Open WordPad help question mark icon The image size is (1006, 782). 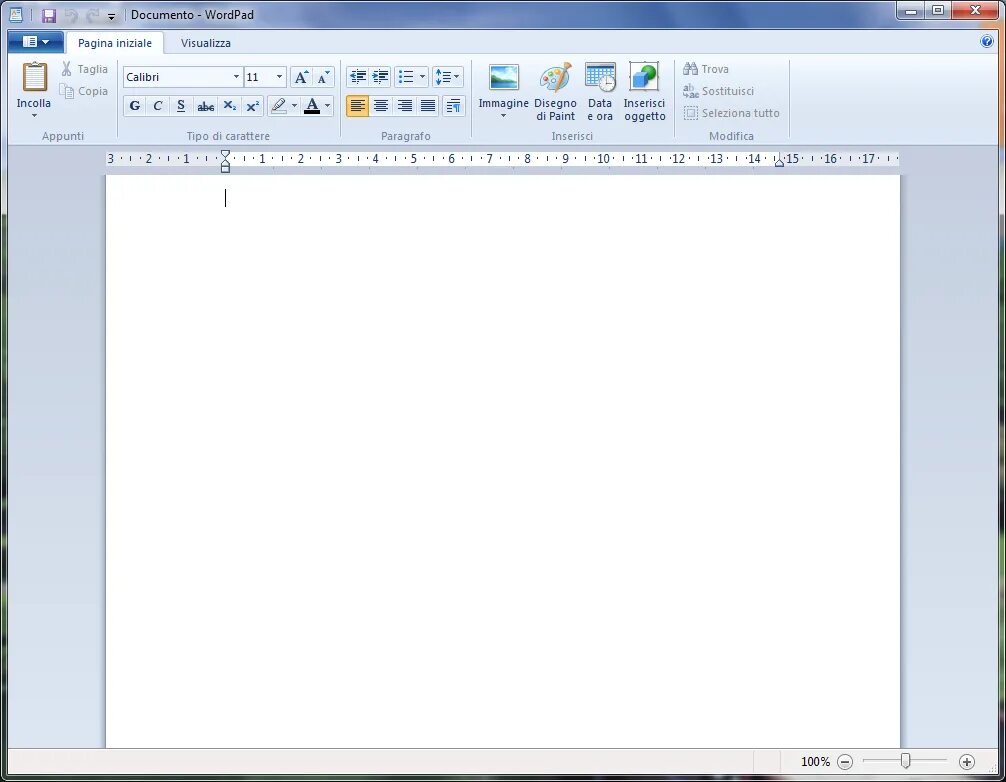[x=987, y=42]
